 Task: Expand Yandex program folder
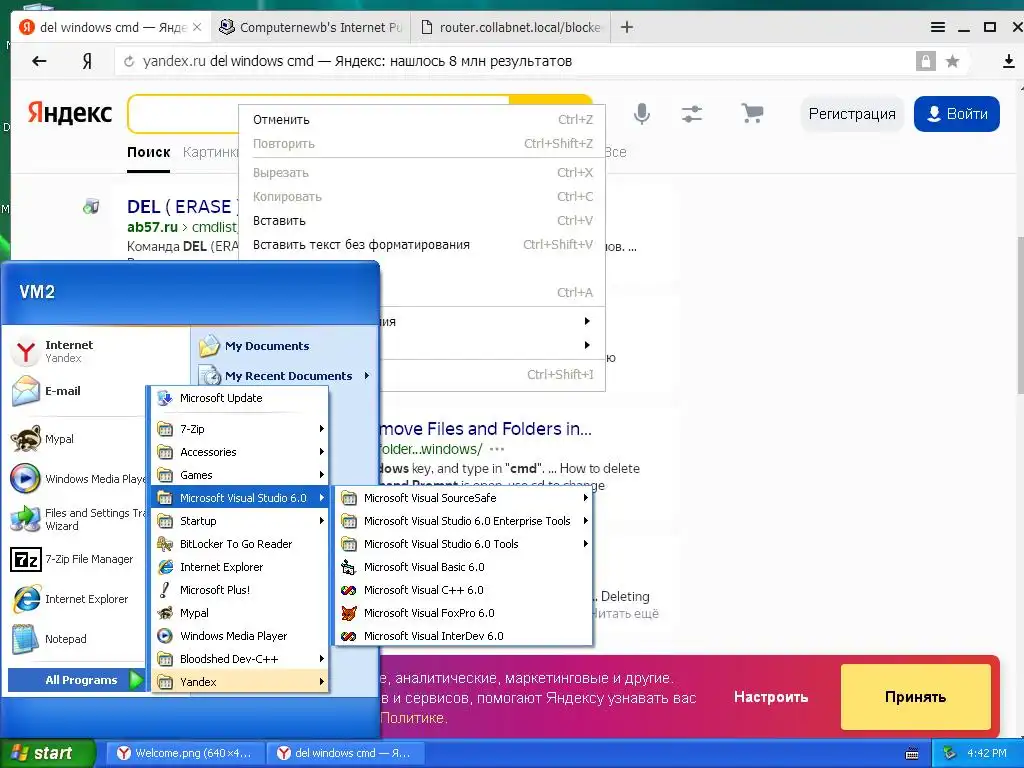[x=240, y=681]
